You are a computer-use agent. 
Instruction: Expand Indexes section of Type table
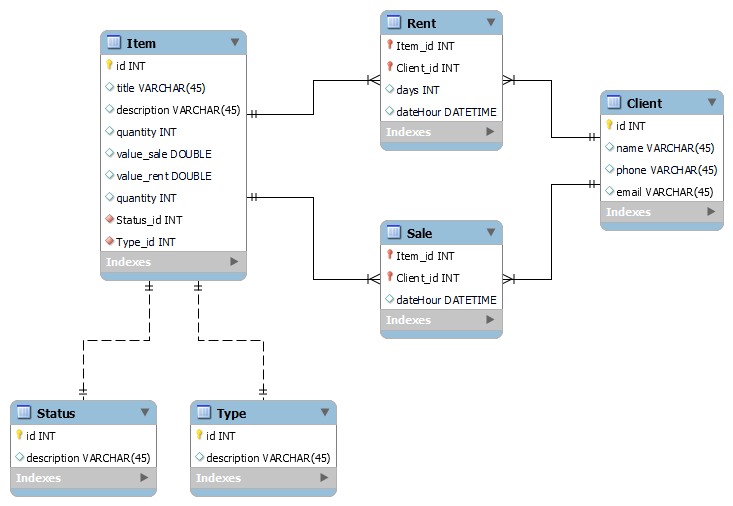click(x=324, y=478)
